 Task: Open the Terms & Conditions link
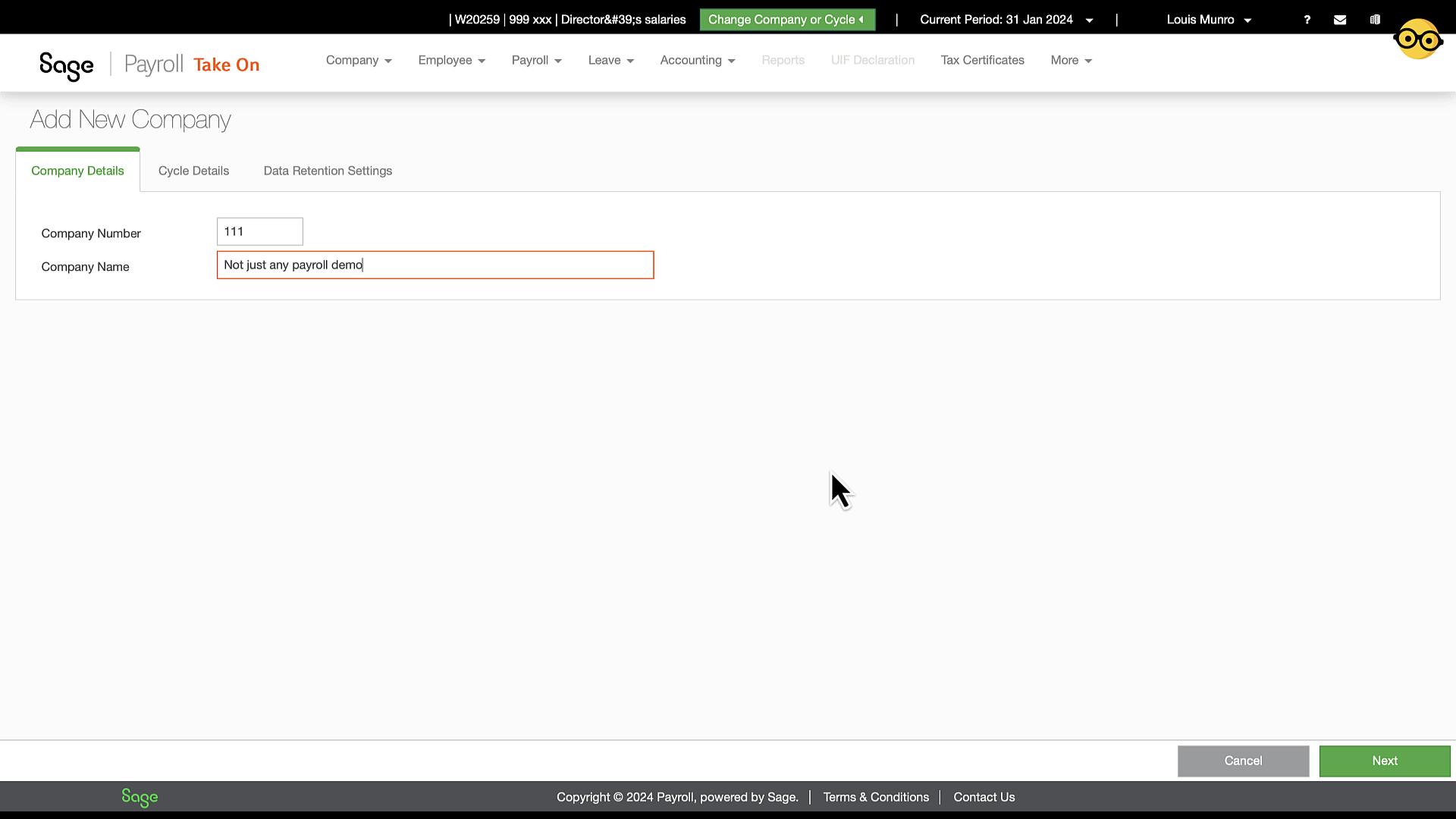click(x=876, y=797)
